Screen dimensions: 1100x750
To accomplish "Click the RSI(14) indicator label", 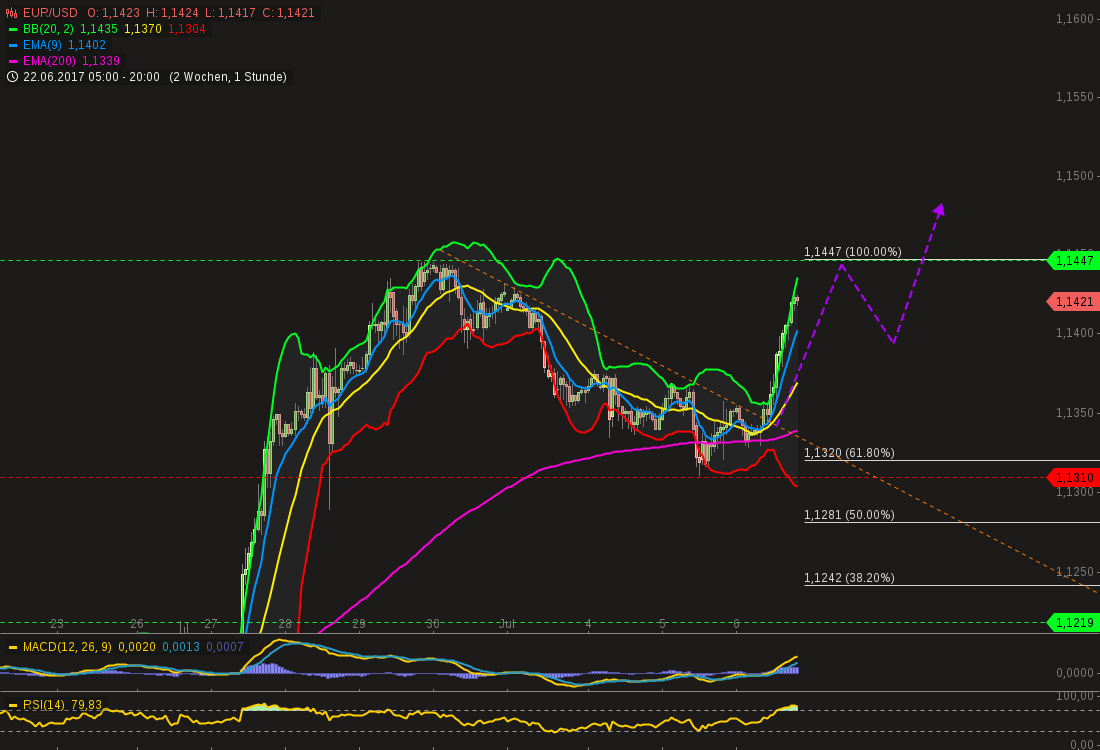I will click(x=43, y=705).
